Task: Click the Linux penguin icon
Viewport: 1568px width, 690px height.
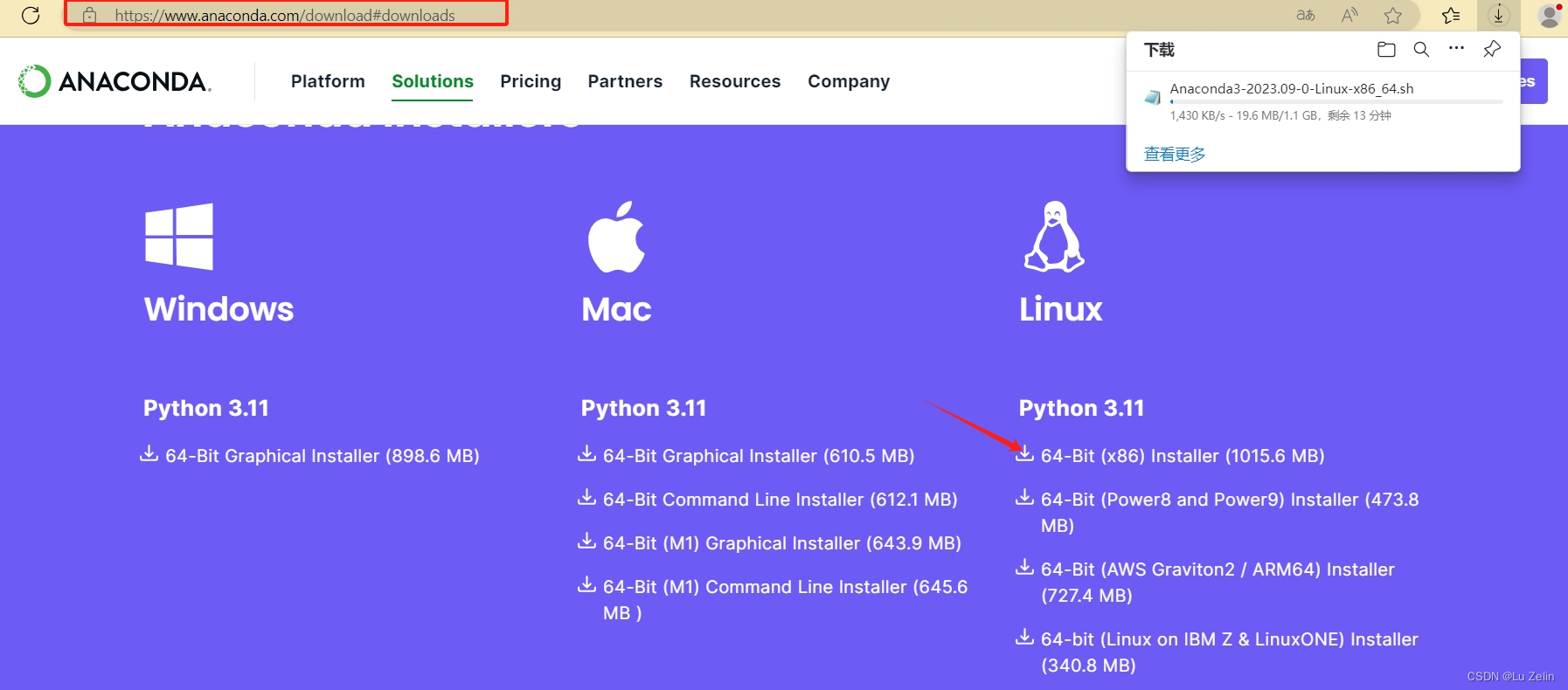Action: (1054, 237)
